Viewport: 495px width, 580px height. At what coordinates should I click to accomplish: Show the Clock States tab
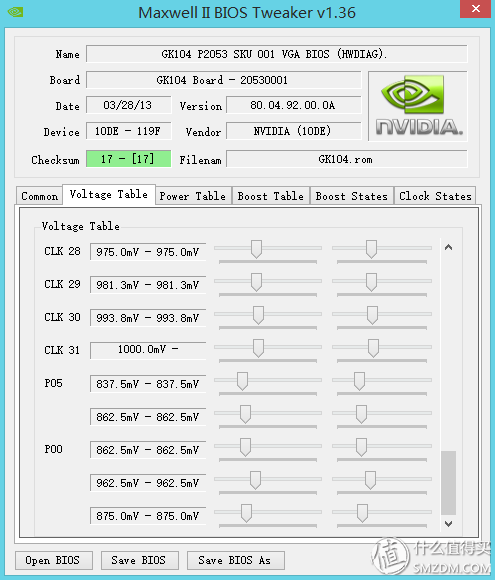pyautogui.click(x=435, y=196)
